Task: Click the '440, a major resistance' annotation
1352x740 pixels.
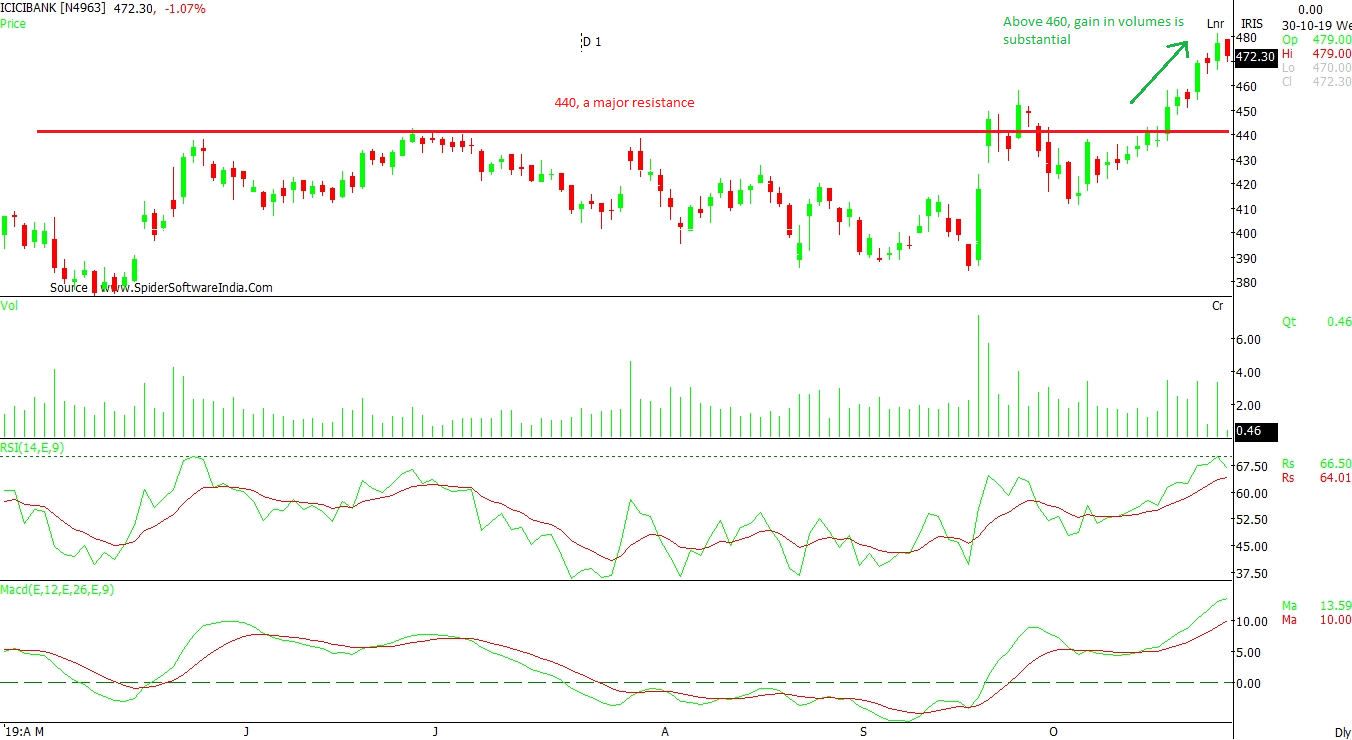Action: point(624,102)
